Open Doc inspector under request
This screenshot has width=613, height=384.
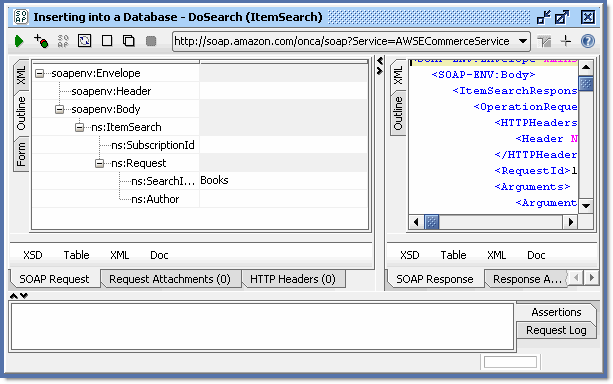pos(159,255)
